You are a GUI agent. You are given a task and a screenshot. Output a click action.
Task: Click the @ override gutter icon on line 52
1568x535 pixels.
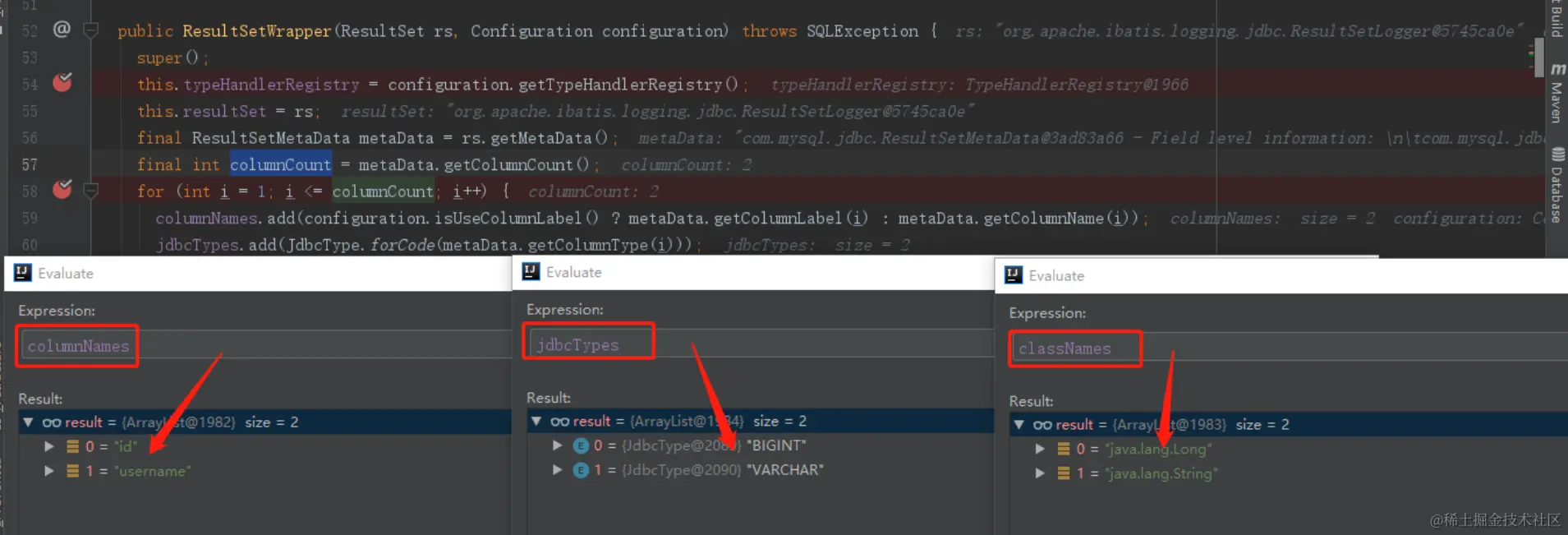point(62,30)
